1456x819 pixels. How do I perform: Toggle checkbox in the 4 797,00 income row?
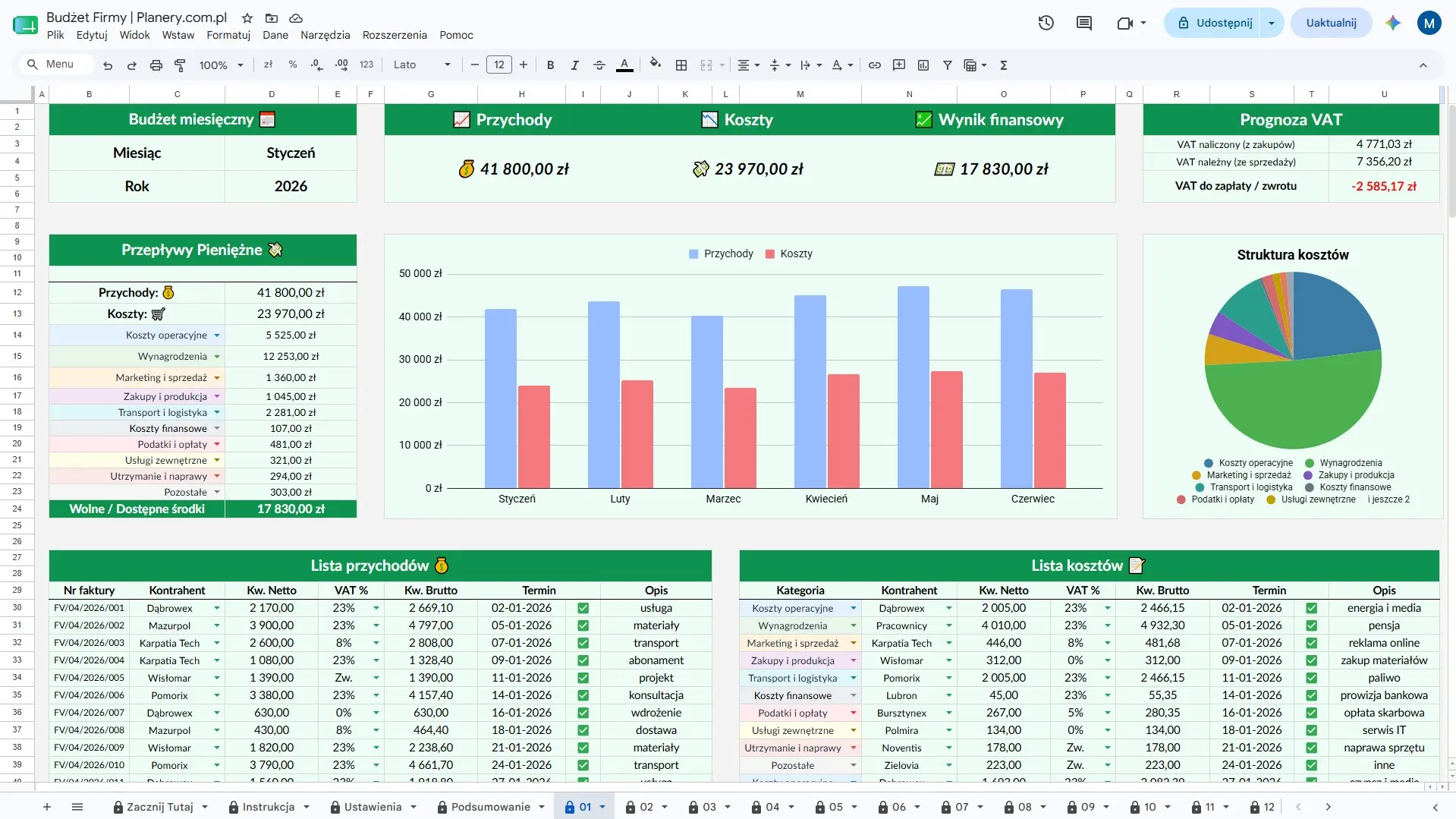click(x=583, y=625)
